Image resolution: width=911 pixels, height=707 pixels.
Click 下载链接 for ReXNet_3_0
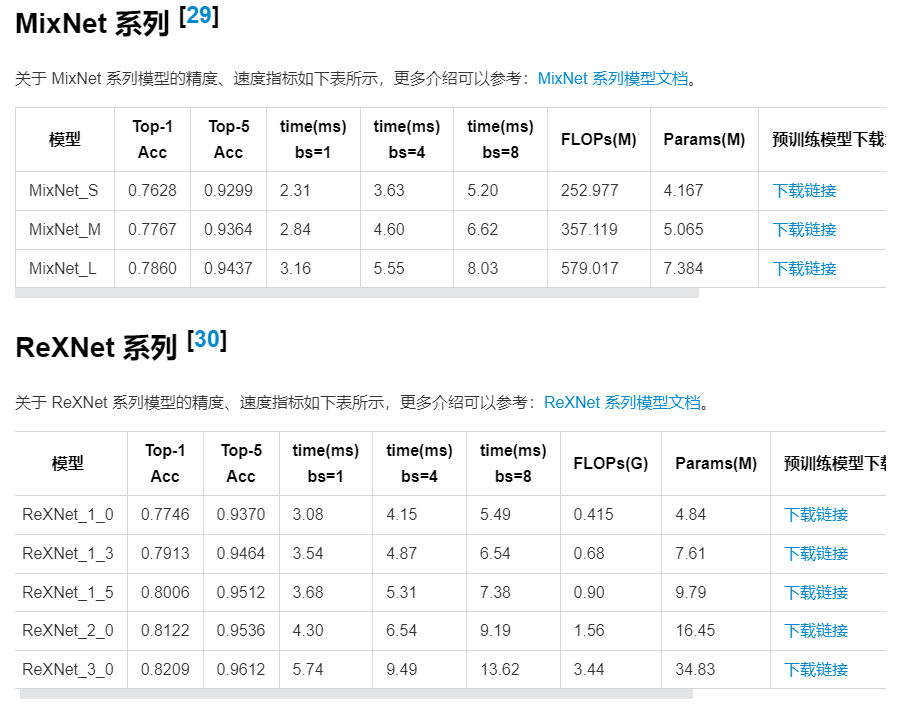pos(816,669)
